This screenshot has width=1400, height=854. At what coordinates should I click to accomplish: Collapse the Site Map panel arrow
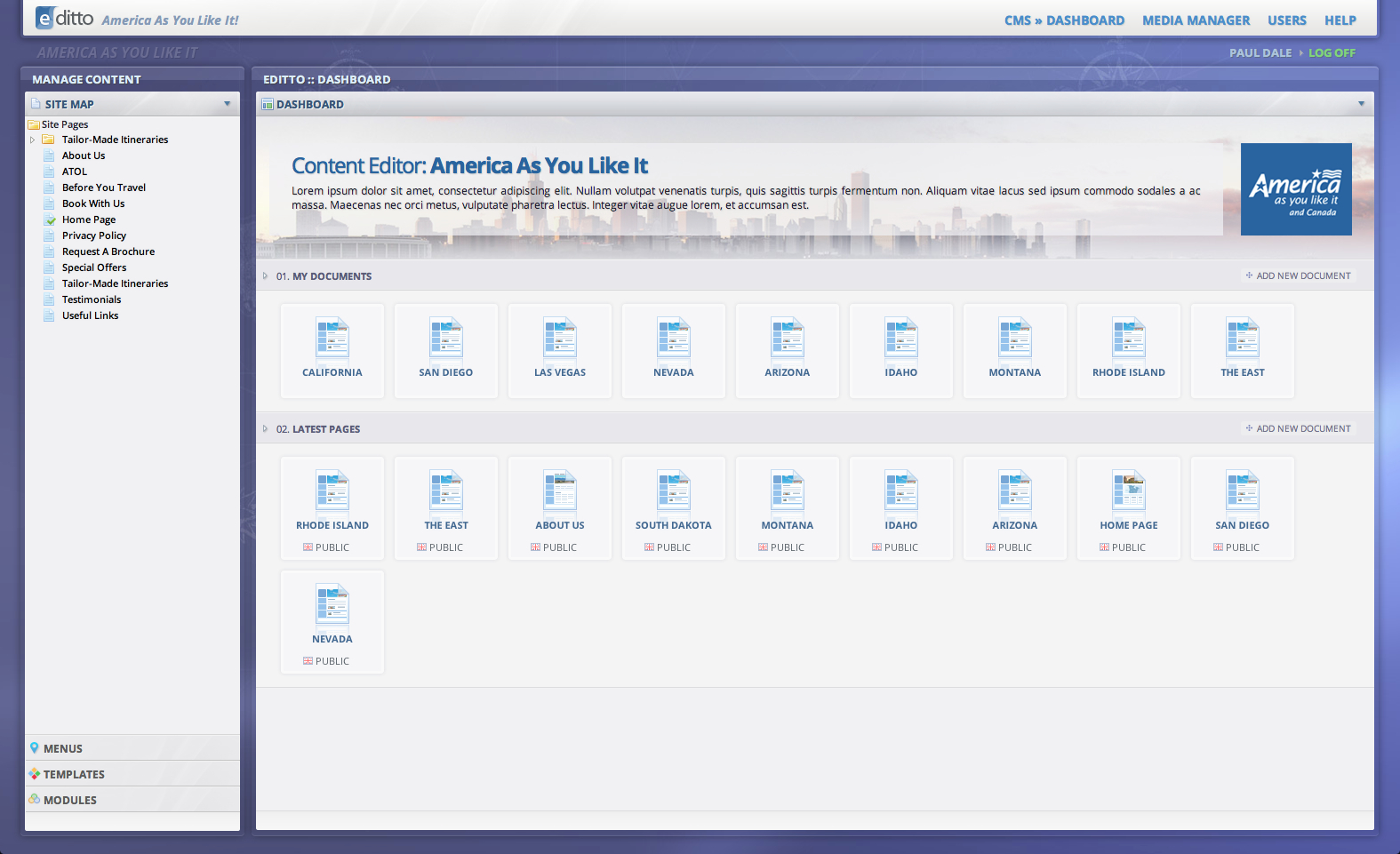228,104
